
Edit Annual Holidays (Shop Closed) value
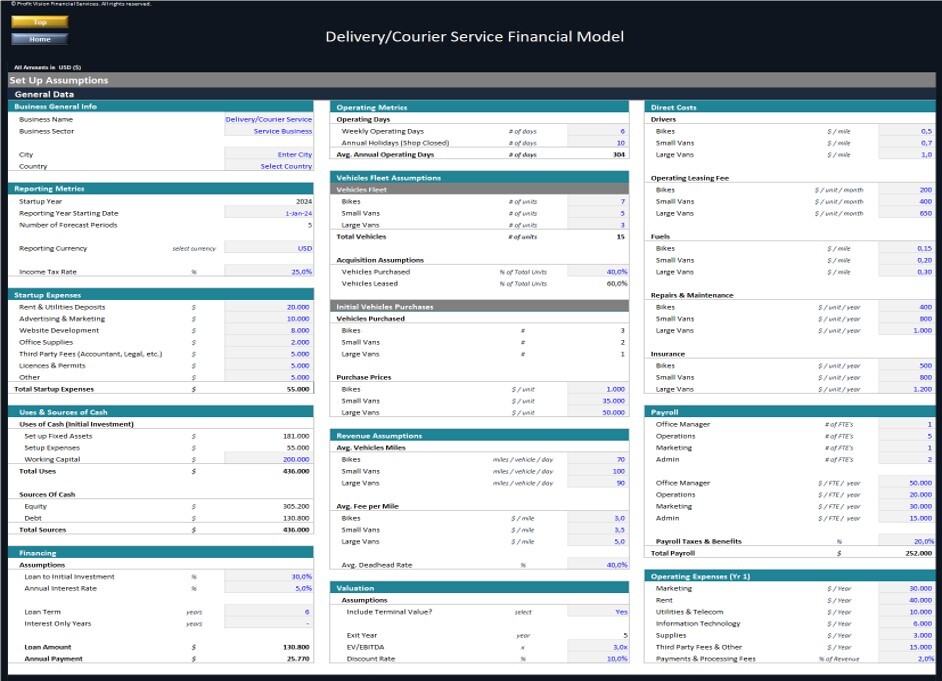click(597, 143)
